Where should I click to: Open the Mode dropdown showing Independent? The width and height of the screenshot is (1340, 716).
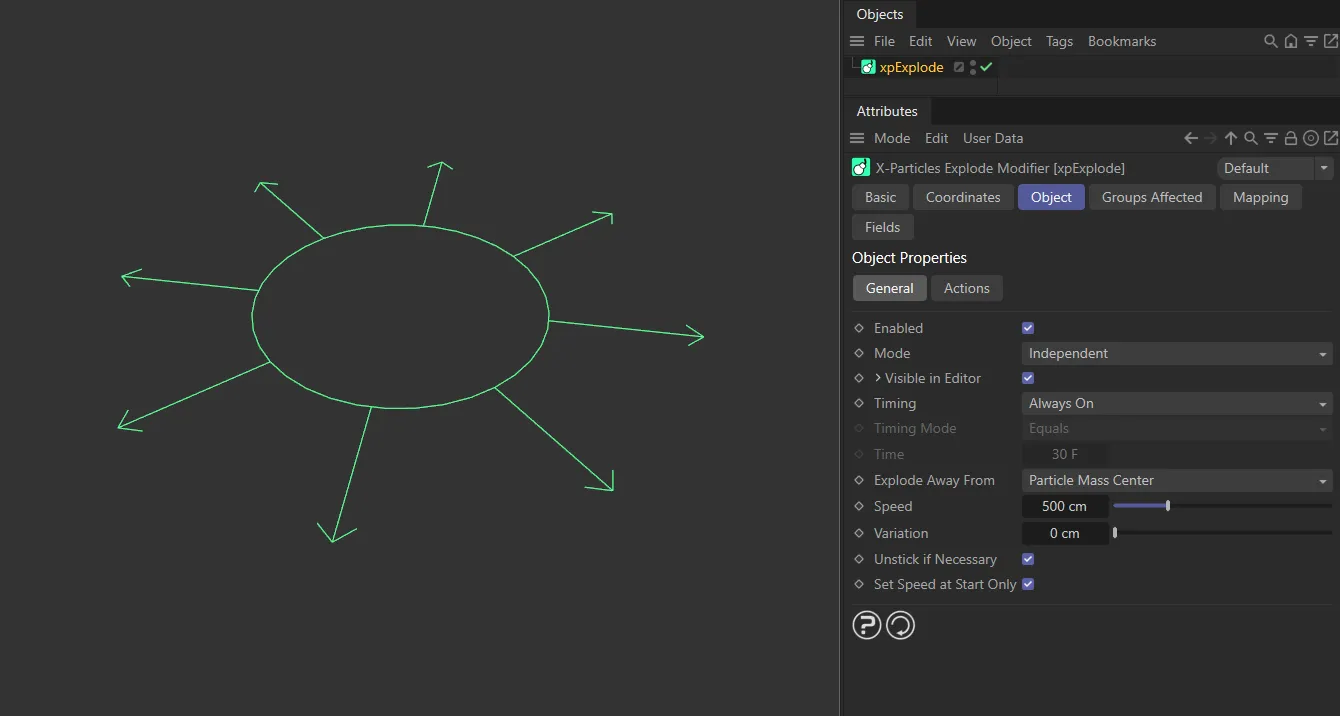[1176, 353]
